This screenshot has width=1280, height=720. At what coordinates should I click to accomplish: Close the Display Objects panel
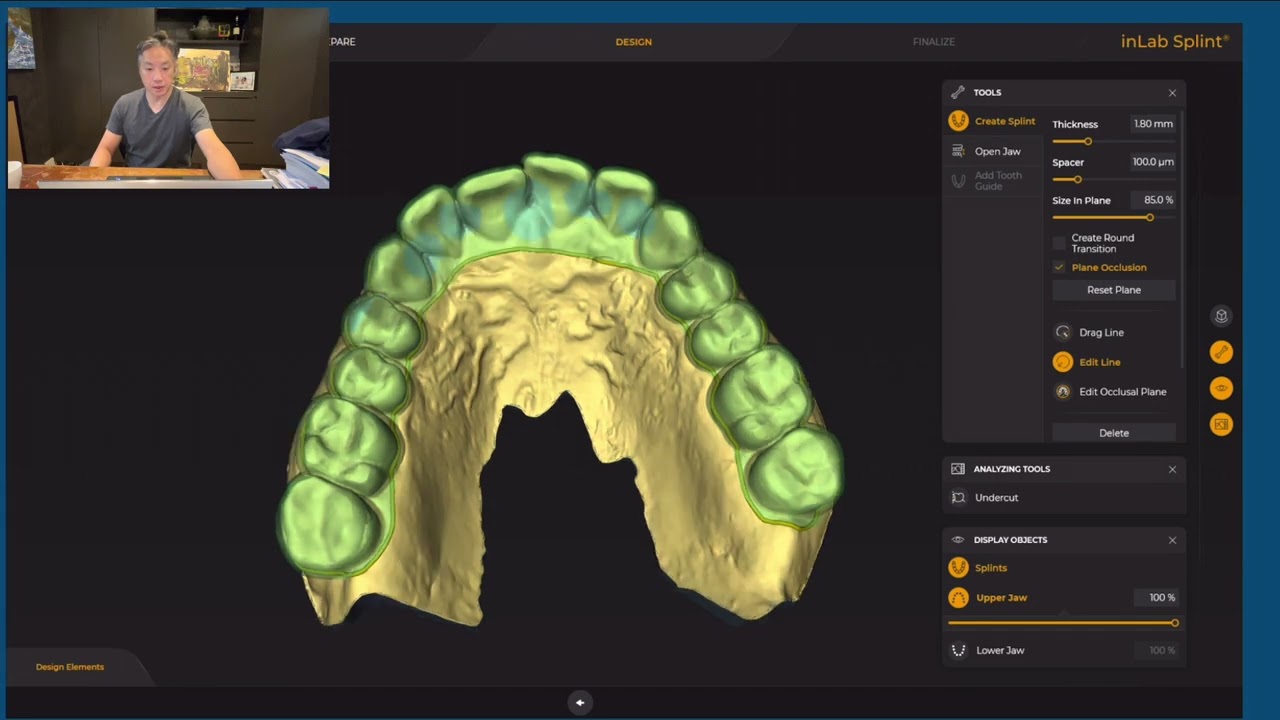coord(1173,540)
